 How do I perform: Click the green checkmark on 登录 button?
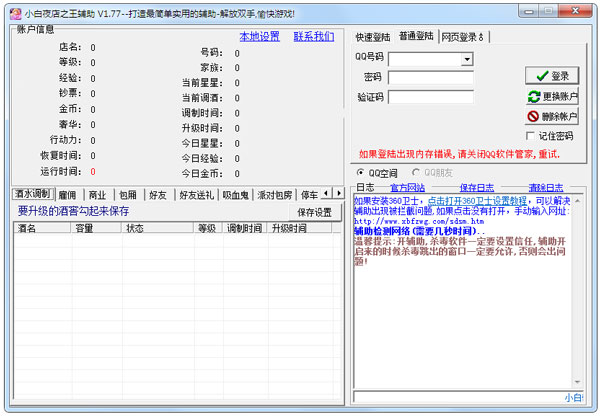pos(542,76)
